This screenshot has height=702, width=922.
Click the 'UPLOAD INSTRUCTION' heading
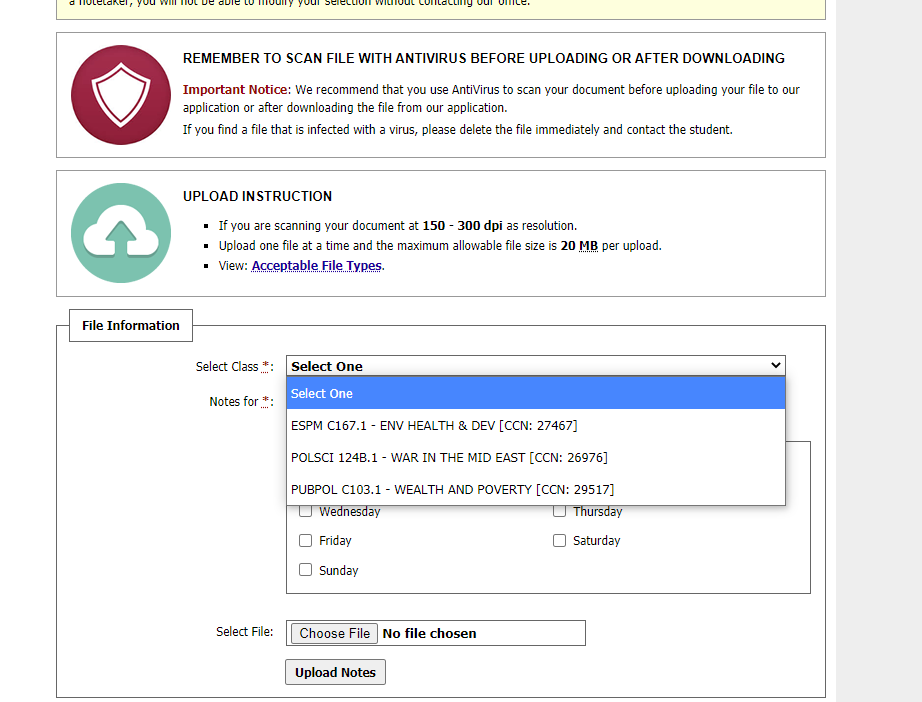258,196
